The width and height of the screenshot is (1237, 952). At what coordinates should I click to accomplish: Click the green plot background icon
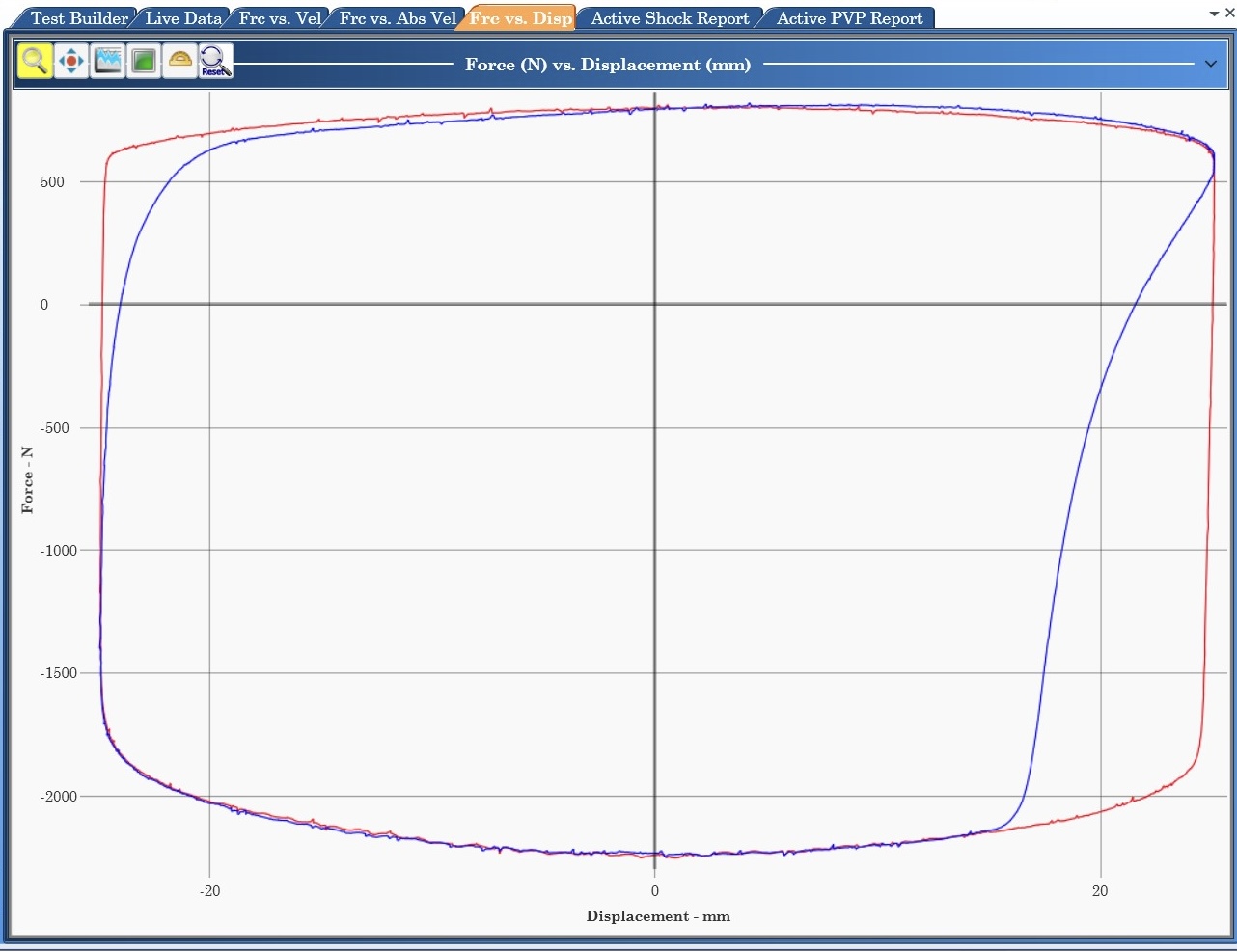[x=144, y=62]
